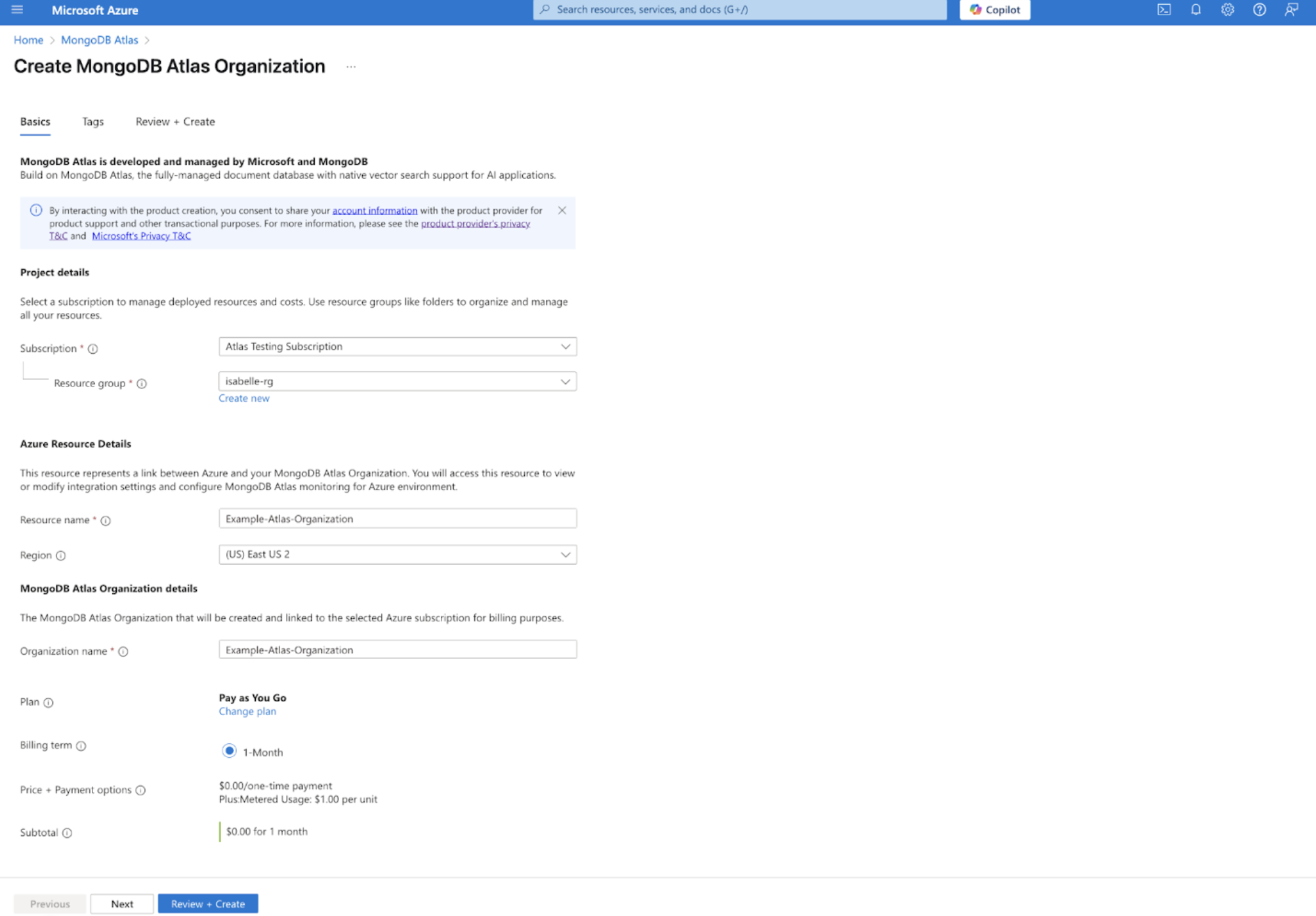The height and width of the screenshot is (916, 1316).
Task: Show the Subtotal info tooltip
Action: click(x=68, y=833)
